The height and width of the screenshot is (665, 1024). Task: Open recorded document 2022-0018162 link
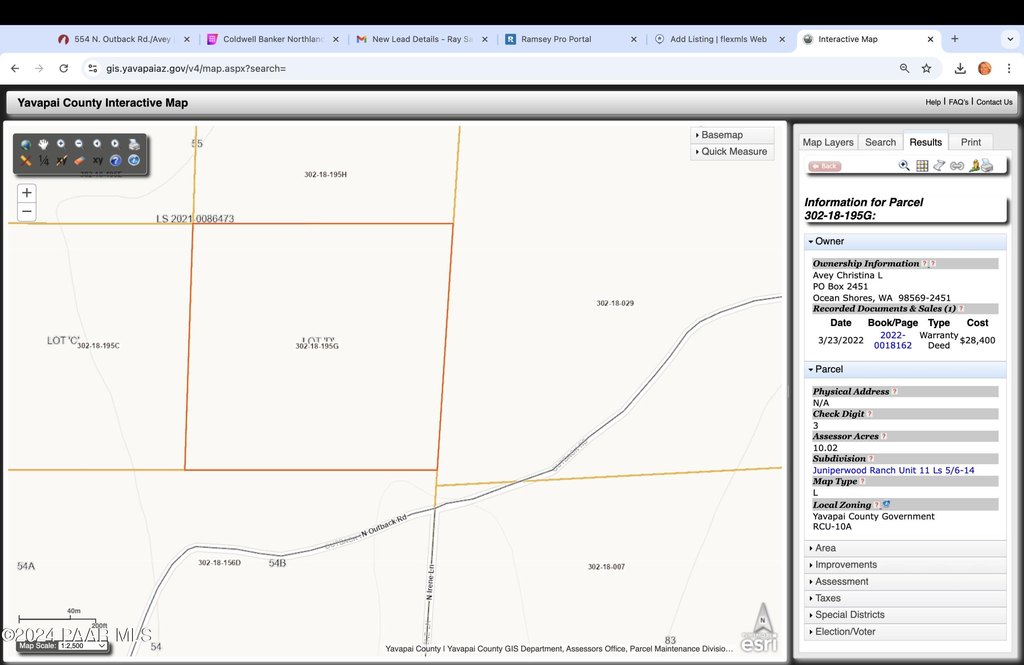tap(893, 340)
